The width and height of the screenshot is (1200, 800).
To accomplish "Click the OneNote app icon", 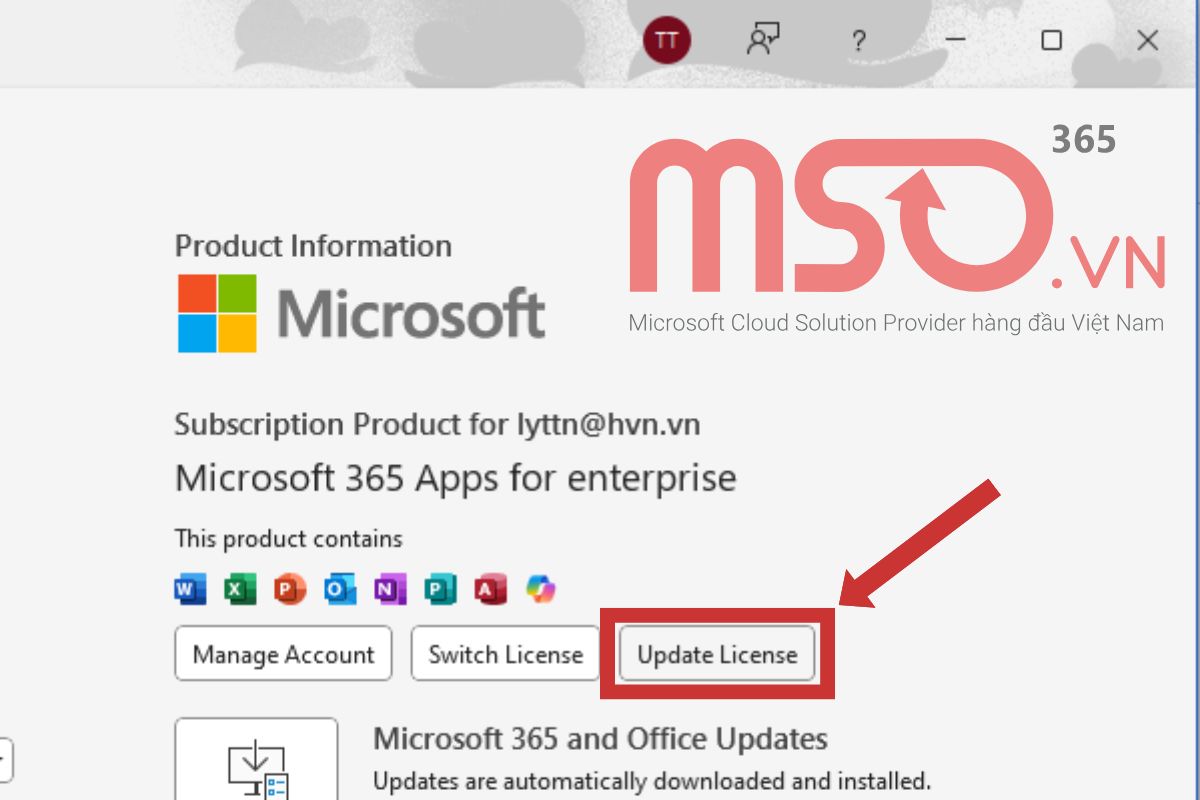I will tap(389, 590).
